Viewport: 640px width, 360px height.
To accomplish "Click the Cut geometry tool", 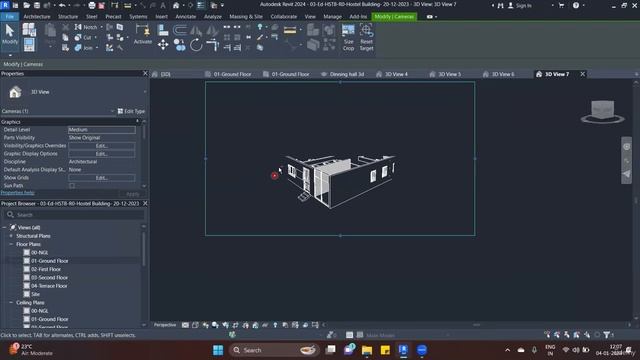I will pyautogui.click(x=84, y=38).
